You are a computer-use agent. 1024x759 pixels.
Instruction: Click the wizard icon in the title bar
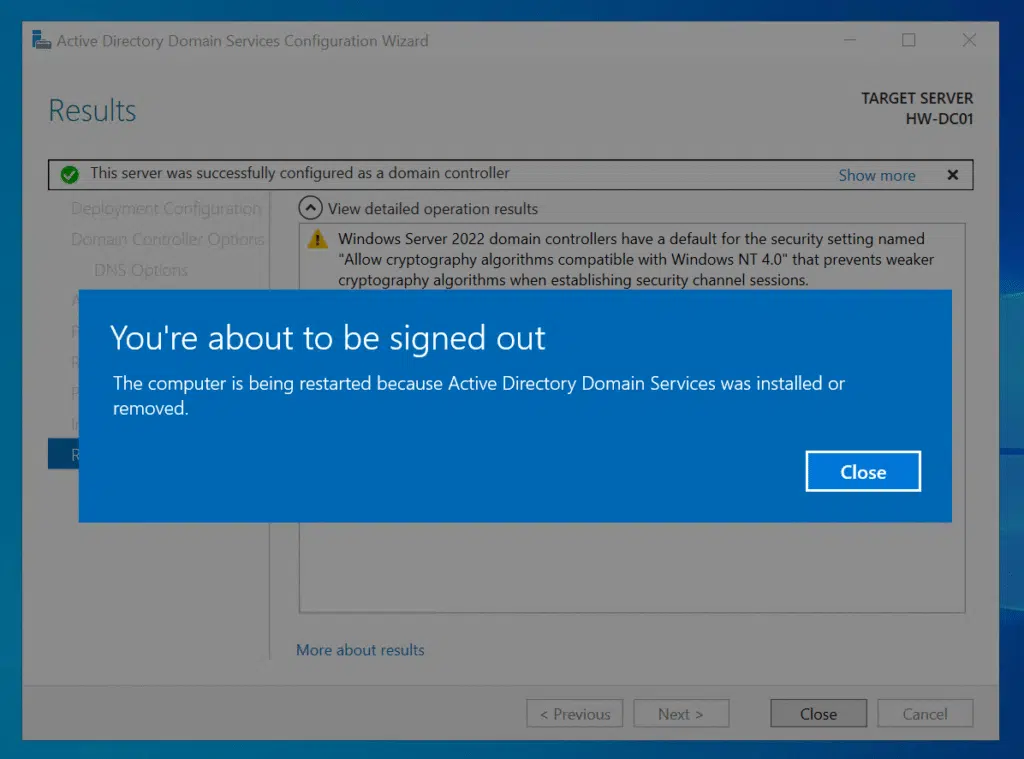tap(41, 41)
